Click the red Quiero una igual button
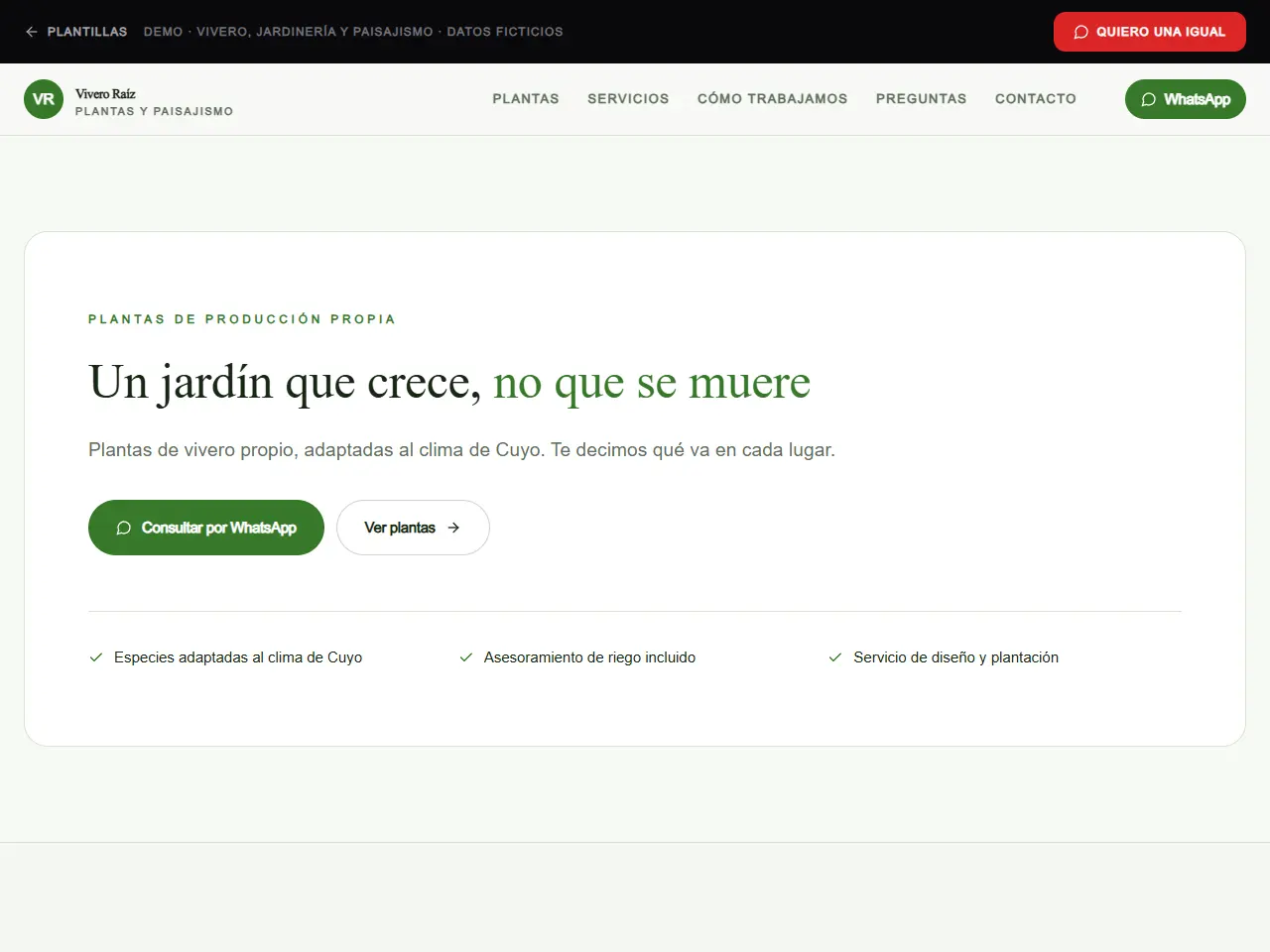 click(1149, 32)
